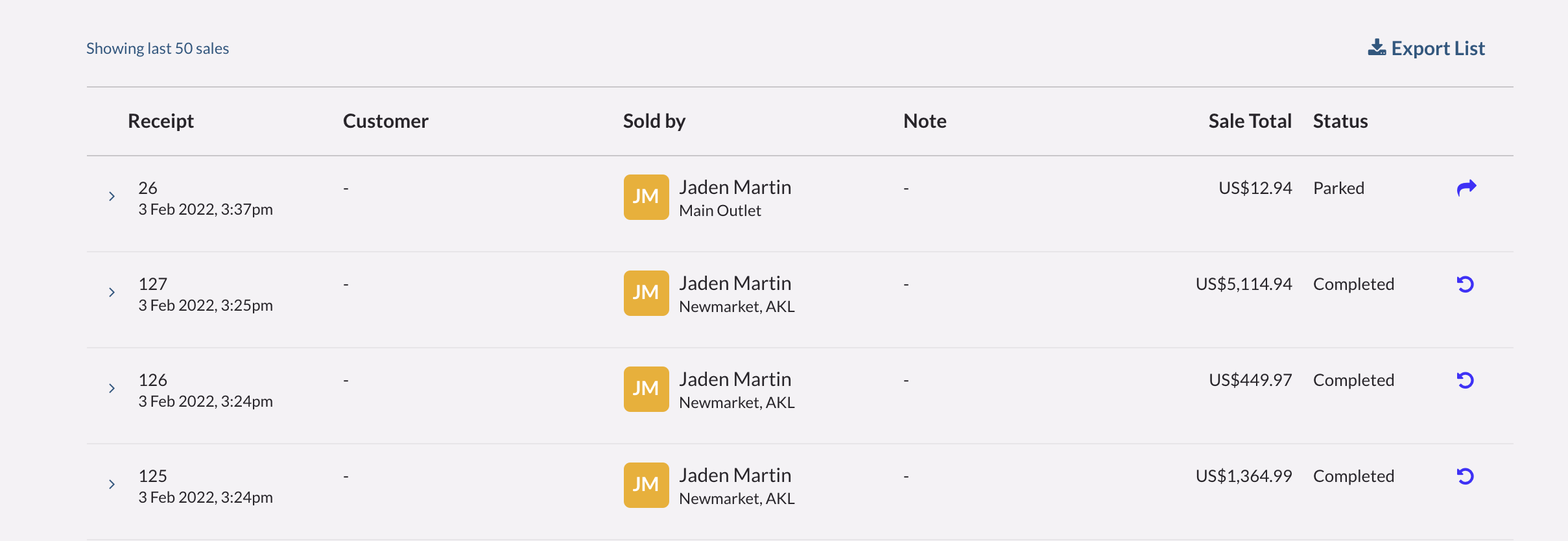Expand the chevron next to receipt 127

click(112, 292)
